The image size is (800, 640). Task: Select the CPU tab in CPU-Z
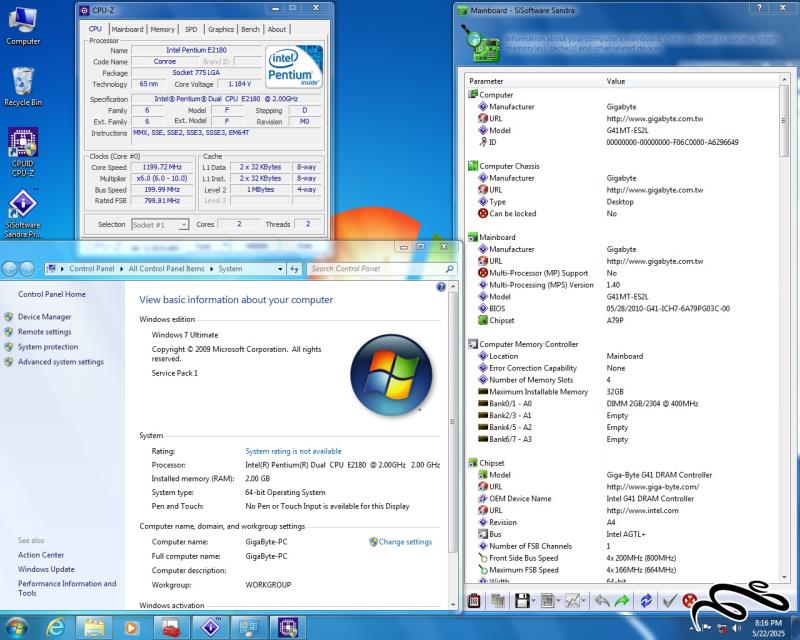95,29
